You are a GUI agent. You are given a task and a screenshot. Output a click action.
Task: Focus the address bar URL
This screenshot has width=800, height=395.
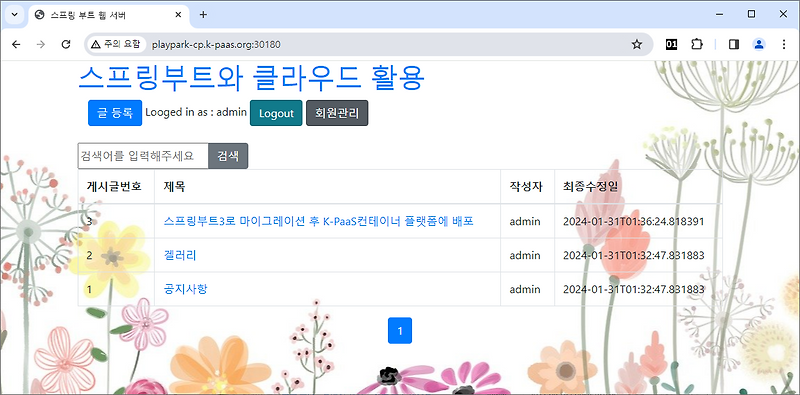tap(216, 45)
